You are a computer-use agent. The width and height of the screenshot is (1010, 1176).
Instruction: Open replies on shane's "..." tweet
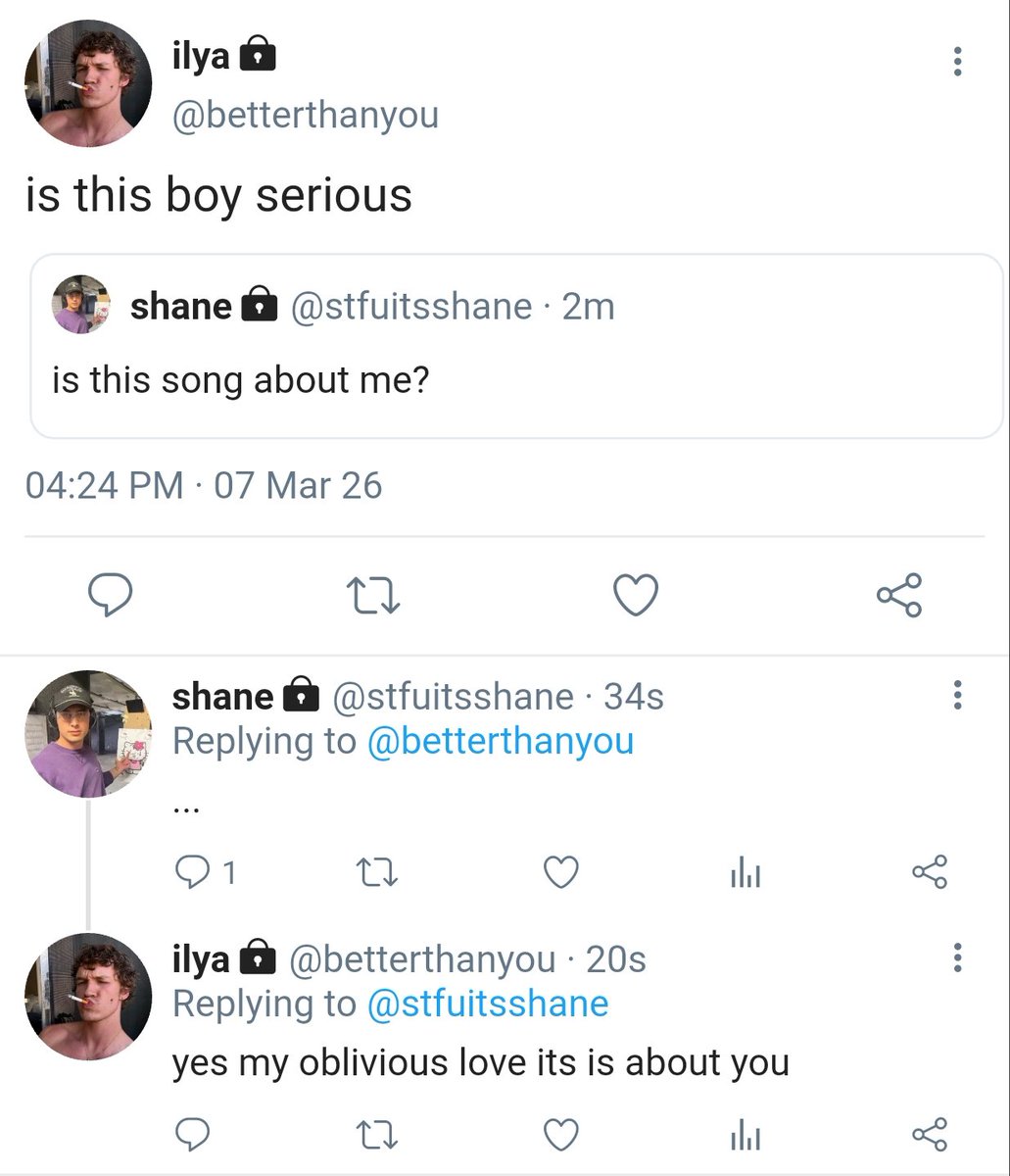tap(206, 871)
